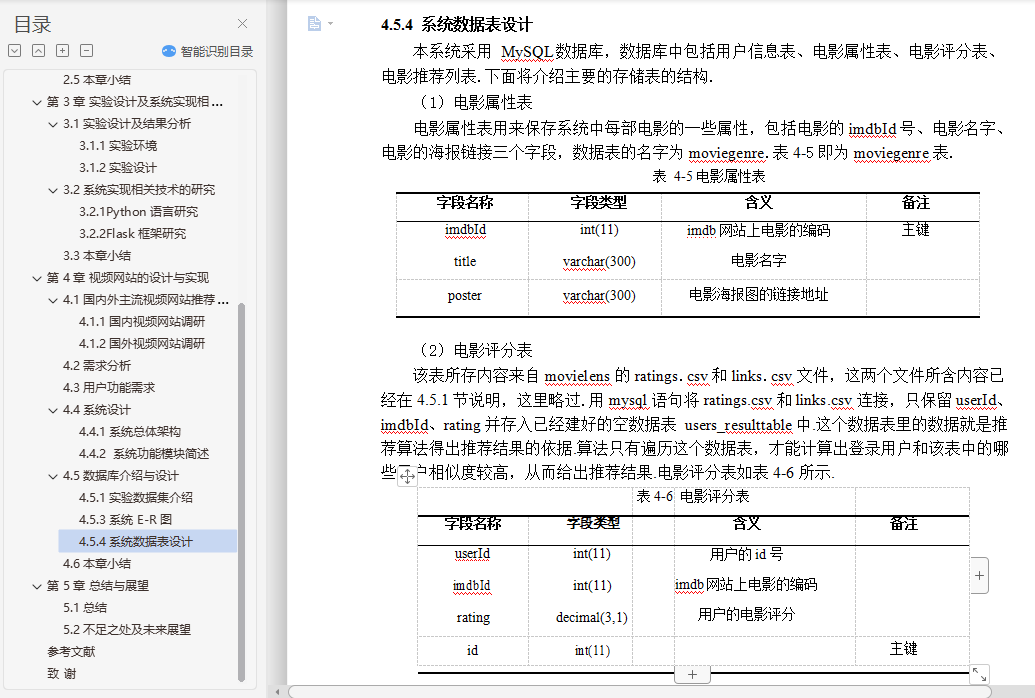
Task: Go to 2.5 本章小结 heading
Action: 97,80
